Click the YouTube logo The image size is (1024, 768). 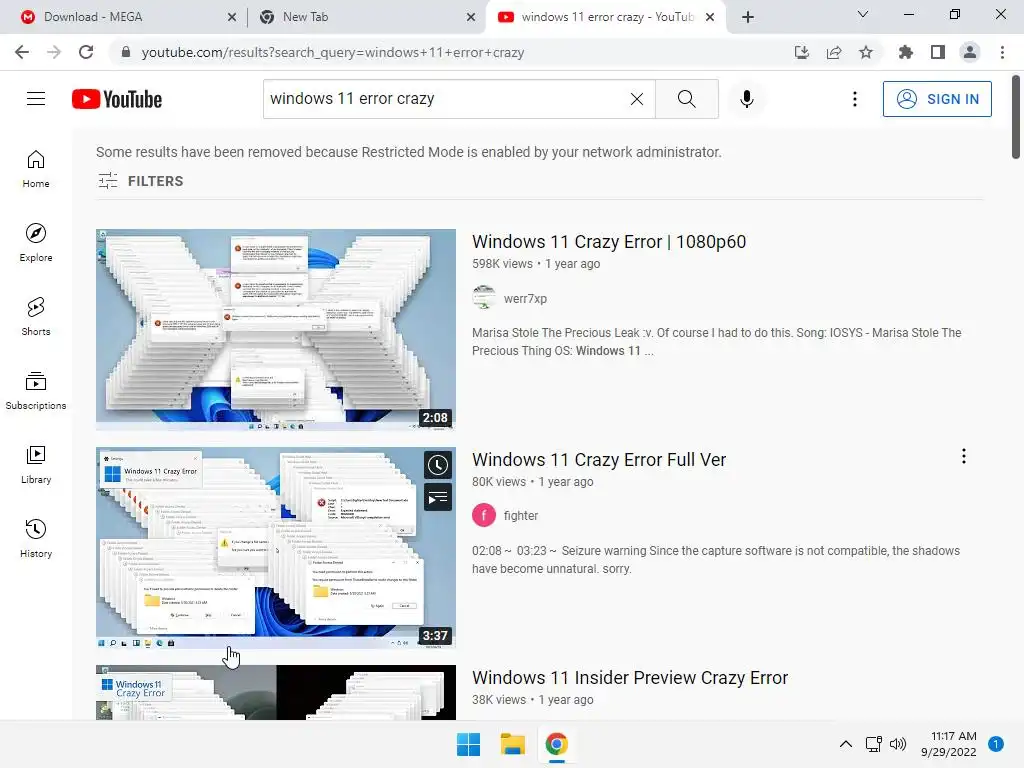pyautogui.click(x=117, y=99)
